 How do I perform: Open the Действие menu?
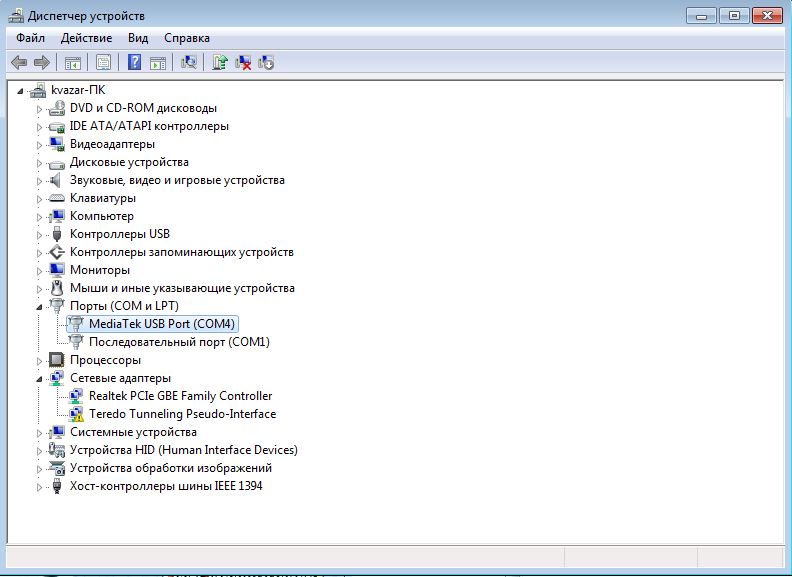[86, 38]
